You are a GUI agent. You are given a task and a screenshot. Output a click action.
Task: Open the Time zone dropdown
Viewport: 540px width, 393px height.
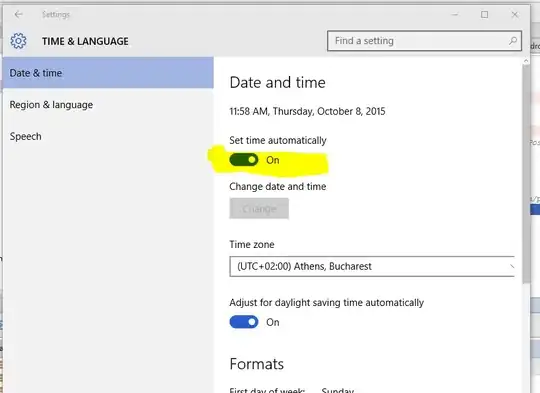372,266
